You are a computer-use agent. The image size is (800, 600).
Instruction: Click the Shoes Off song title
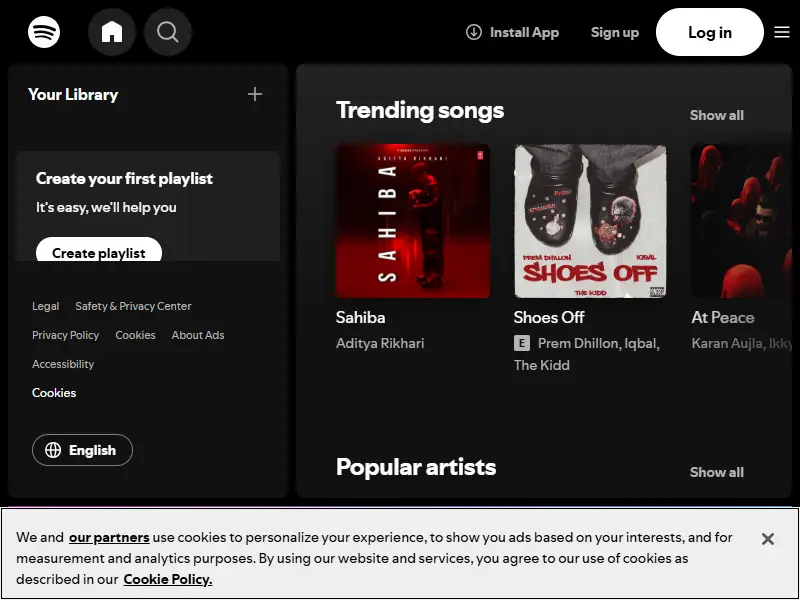coord(549,318)
